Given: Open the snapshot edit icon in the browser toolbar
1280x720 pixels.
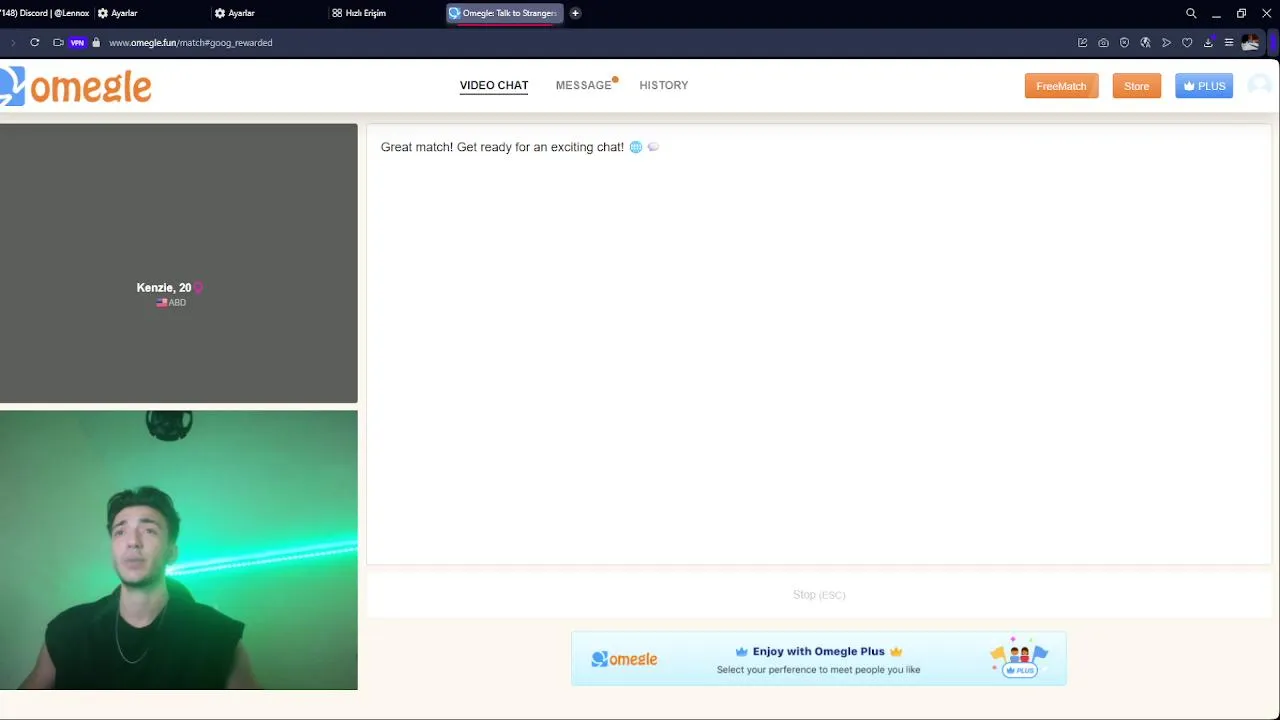Looking at the screenshot, I should (x=1082, y=42).
